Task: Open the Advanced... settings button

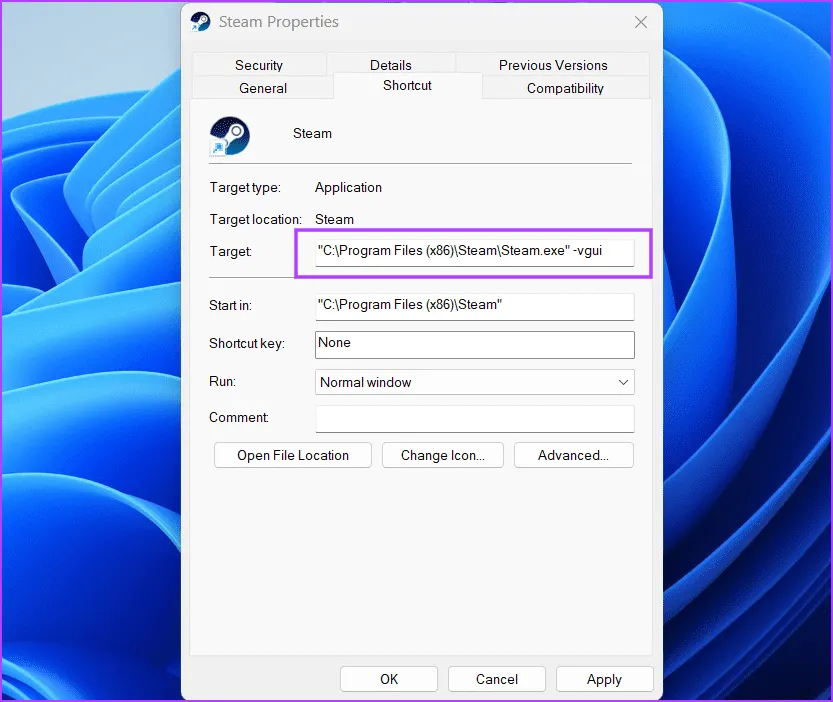Action: 573,455
